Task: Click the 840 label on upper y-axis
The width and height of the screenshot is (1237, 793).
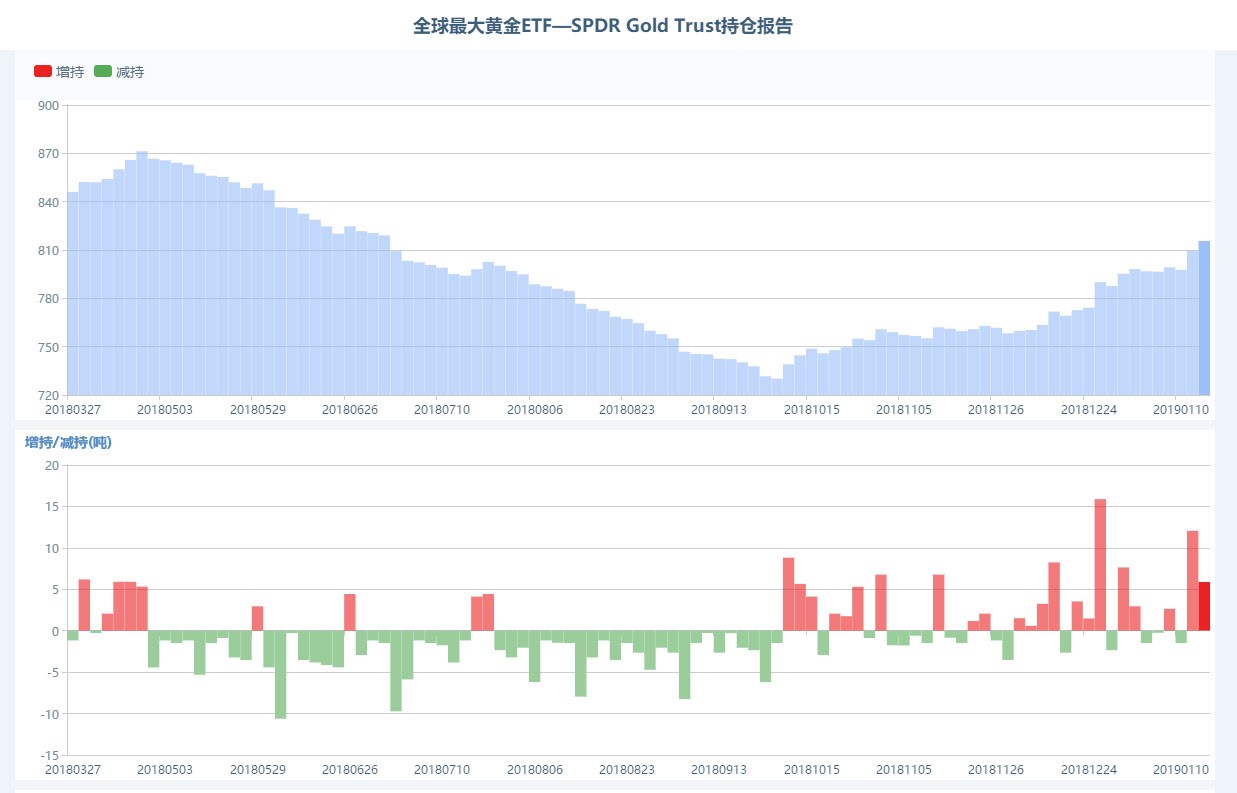Action: click(49, 202)
